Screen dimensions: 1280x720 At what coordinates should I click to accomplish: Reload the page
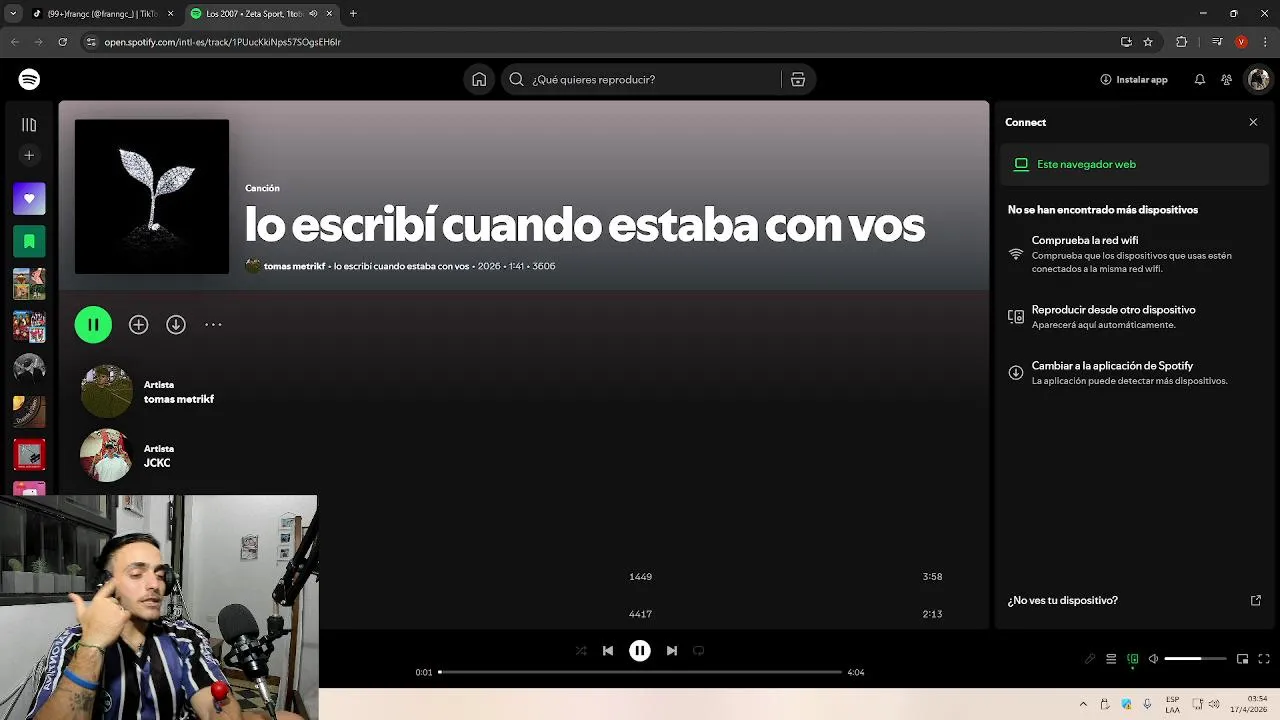[62, 42]
